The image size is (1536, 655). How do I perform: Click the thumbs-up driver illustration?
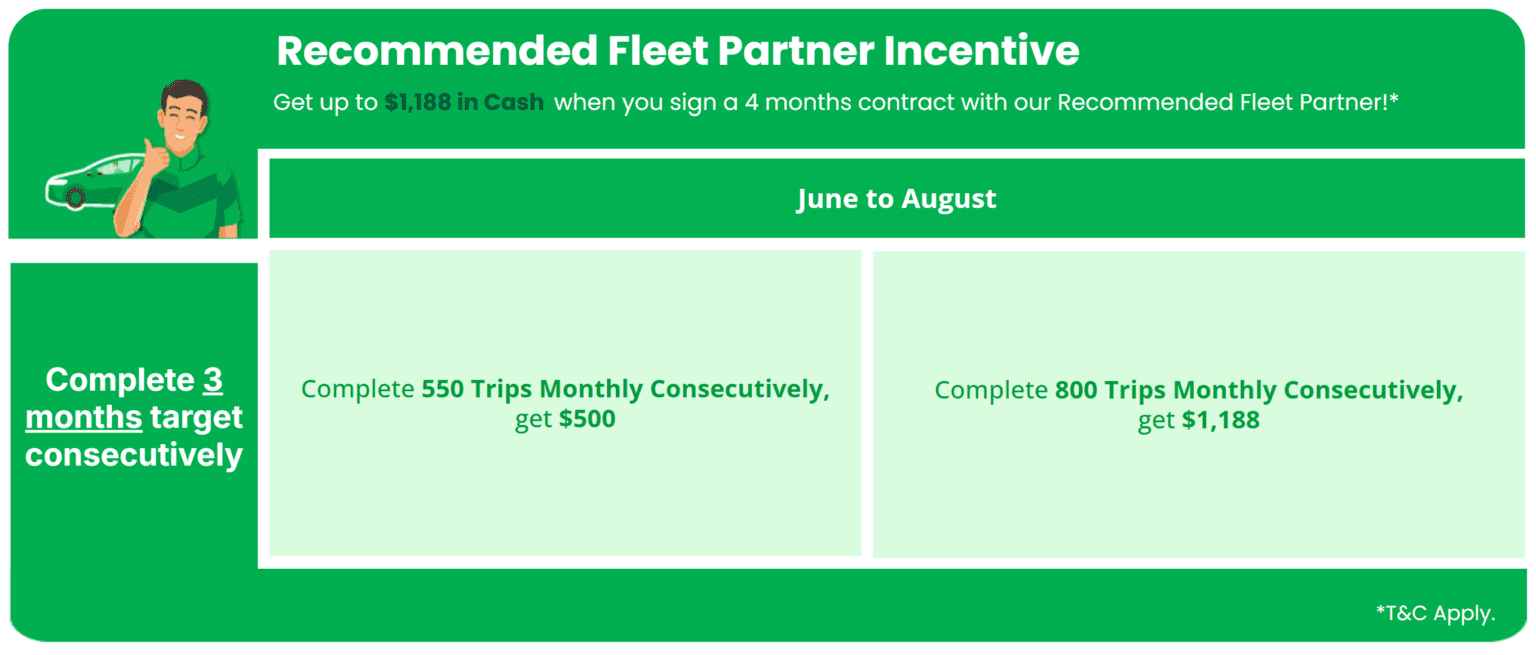pyautogui.click(x=180, y=160)
